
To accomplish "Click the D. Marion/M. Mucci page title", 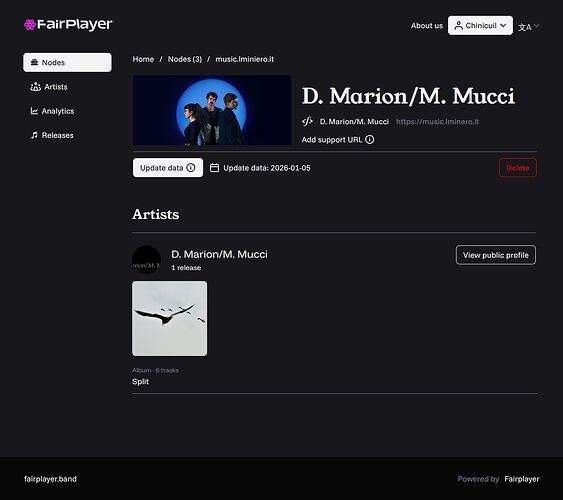I will click(408, 96).
